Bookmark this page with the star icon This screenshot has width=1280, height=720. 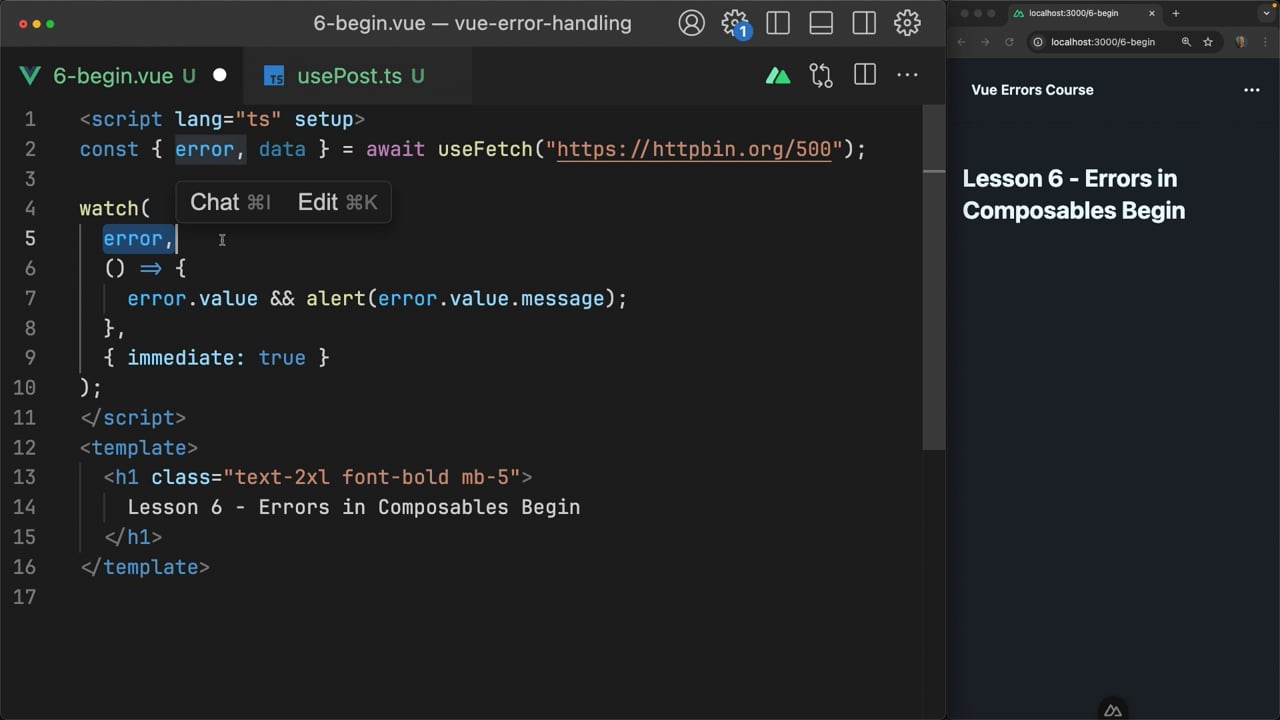coord(1208,42)
